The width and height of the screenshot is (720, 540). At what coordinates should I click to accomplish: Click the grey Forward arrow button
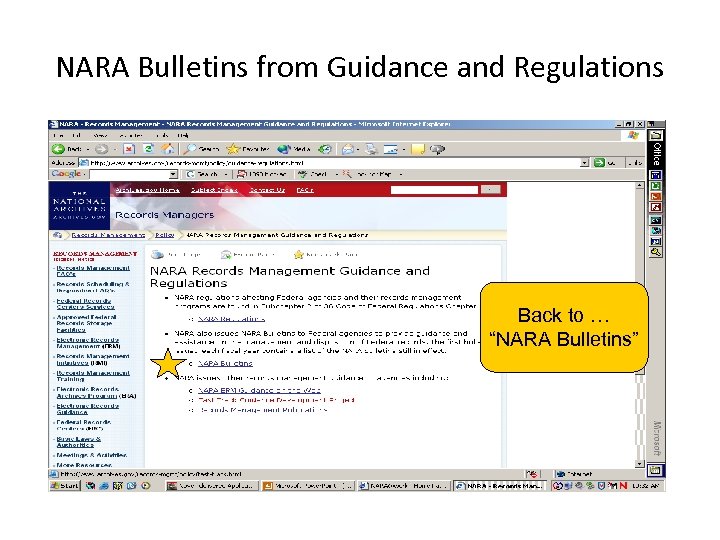point(101,149)
